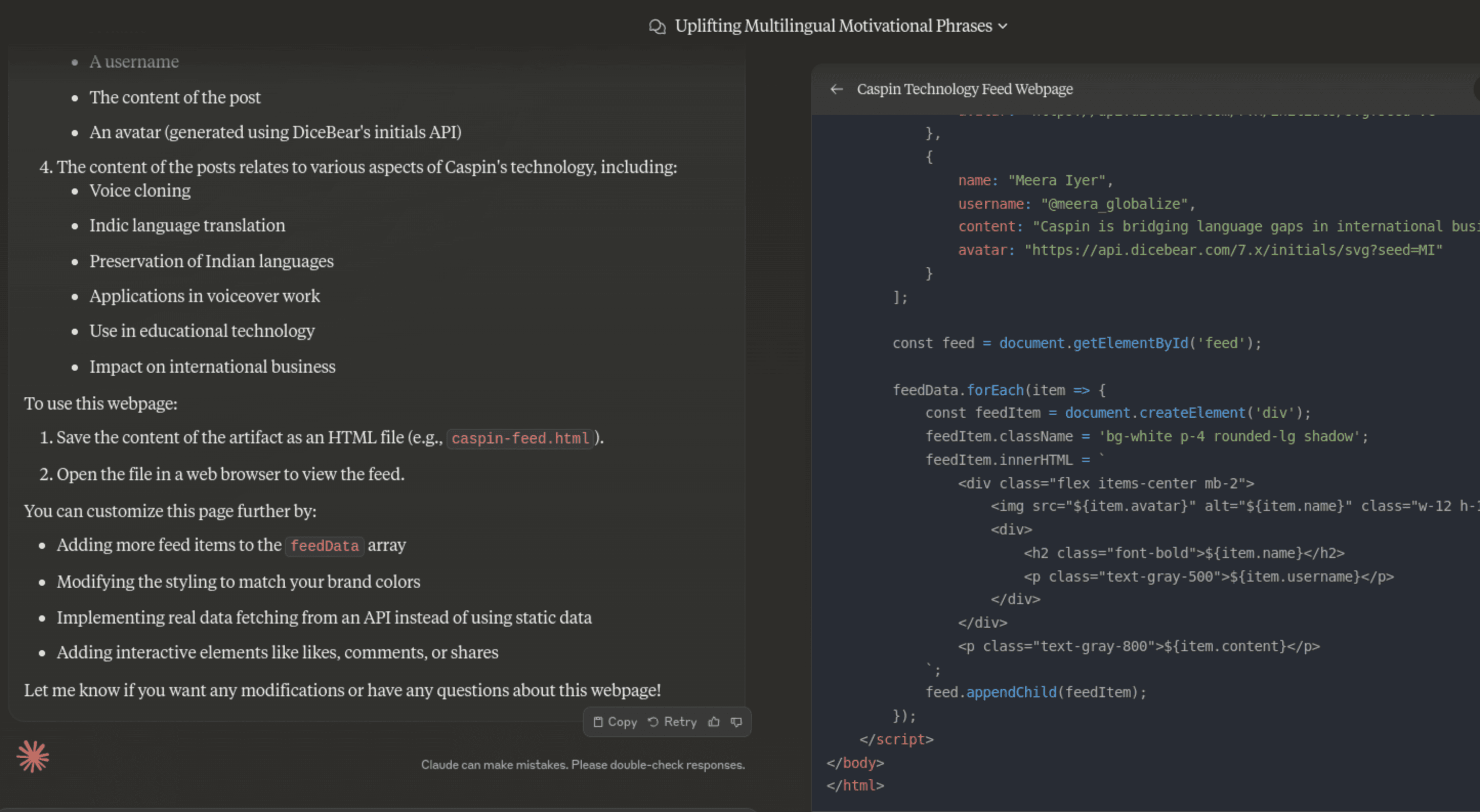Click 'Impact on international business' bullet
The width and height of the screenshot is (1480, 812).
212,367
